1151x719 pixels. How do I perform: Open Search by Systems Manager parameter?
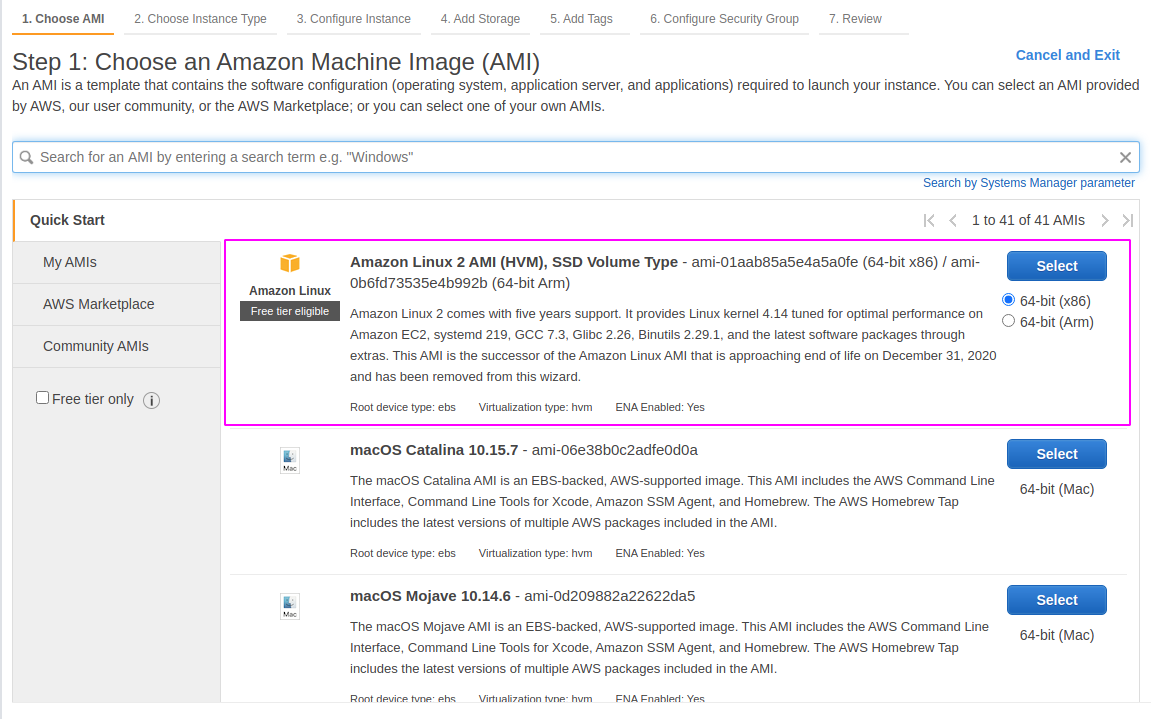pos(1028,182)
